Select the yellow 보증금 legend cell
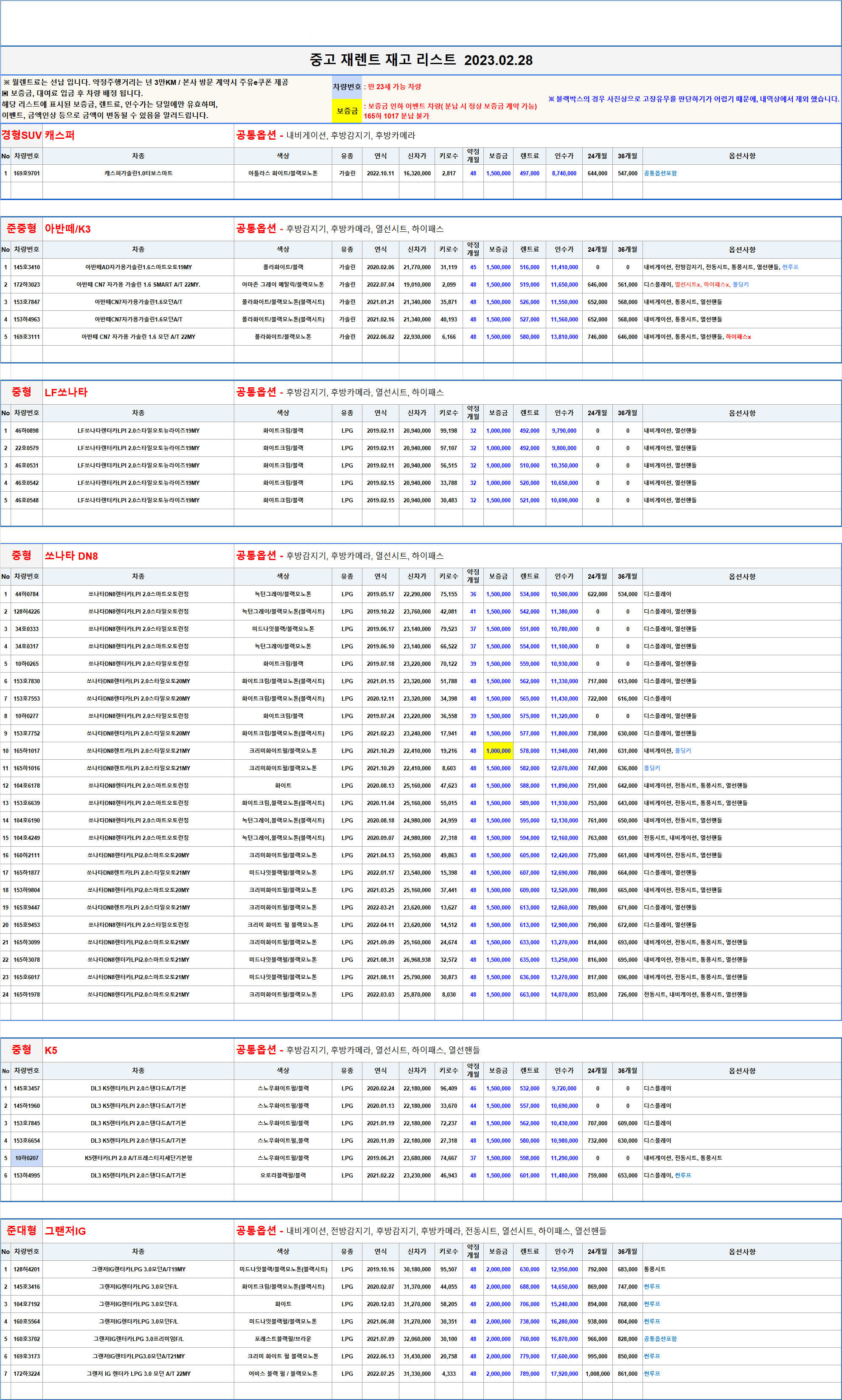 click(347, 111)
